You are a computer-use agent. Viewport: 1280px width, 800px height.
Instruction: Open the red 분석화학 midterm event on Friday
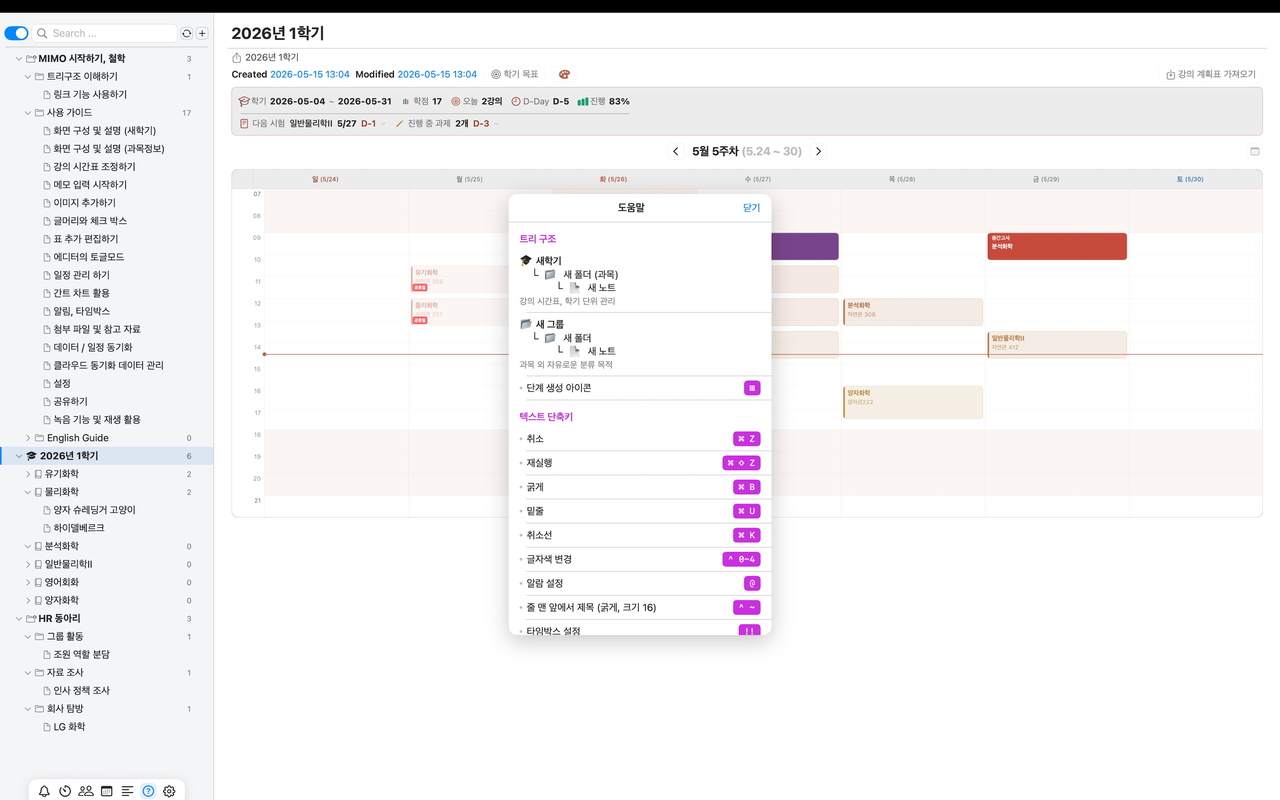(x=1057, y=246)
